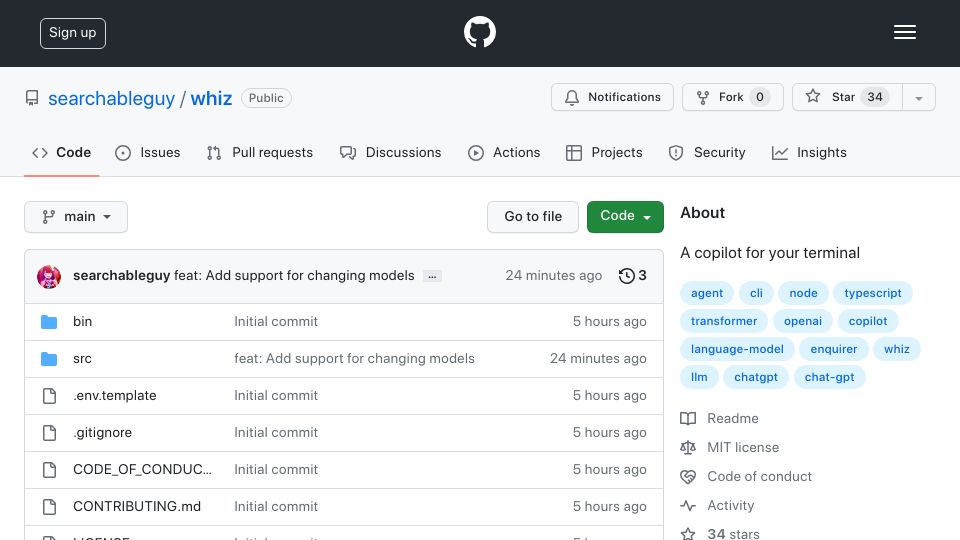Click the bin folder icon
This screenshot has height=540, width=960.
point(49,322)
